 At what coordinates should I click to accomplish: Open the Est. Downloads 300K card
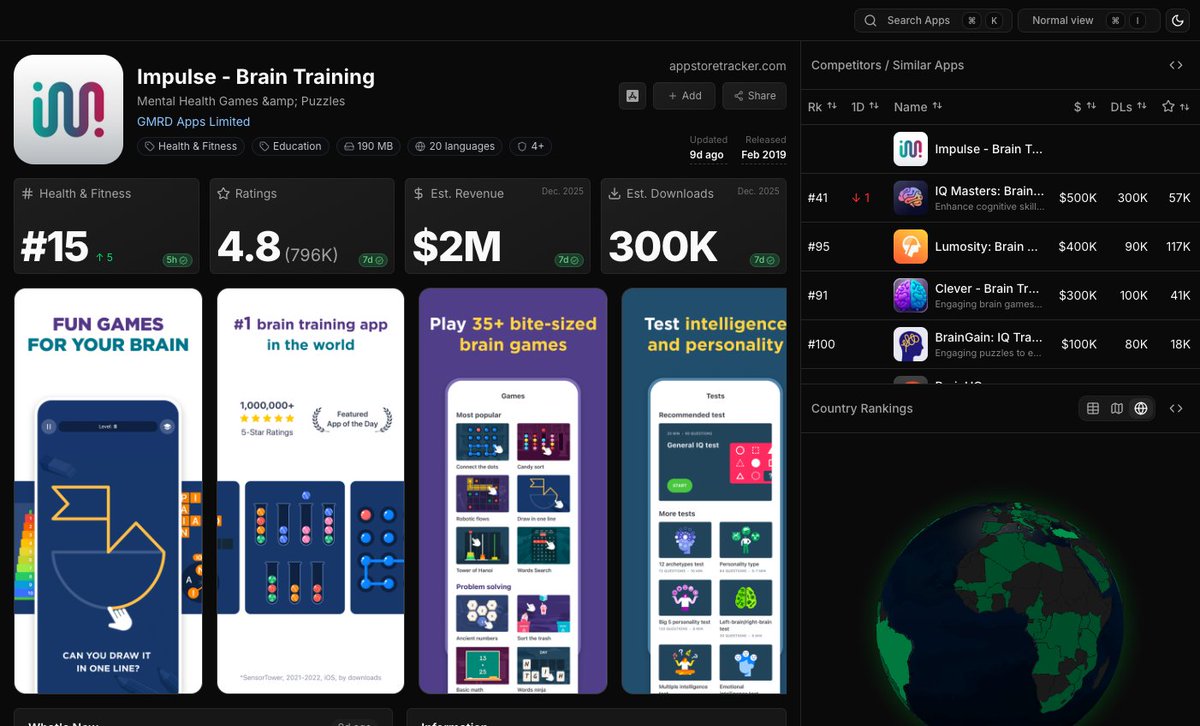pos(694,226)
